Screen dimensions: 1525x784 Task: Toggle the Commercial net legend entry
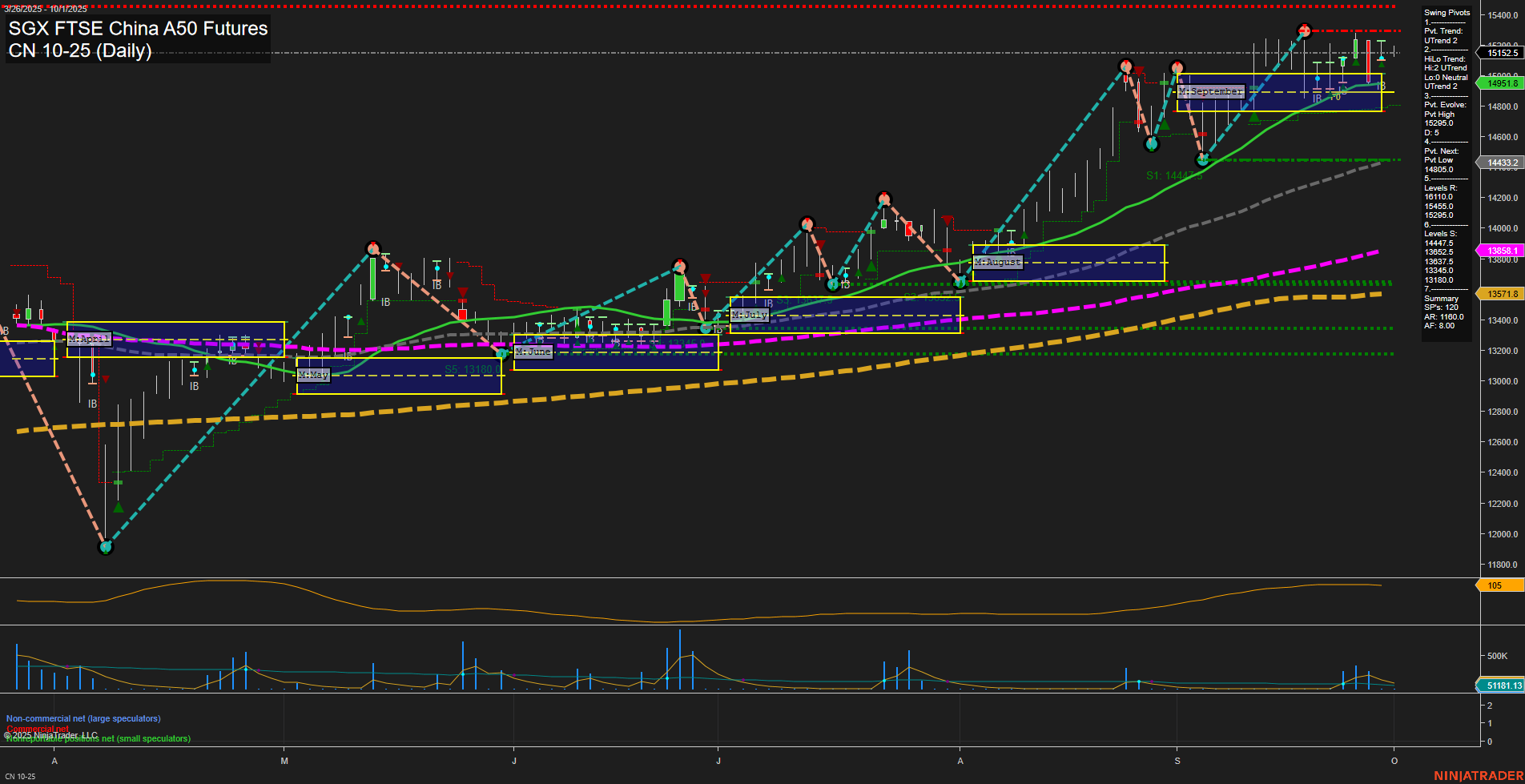(x=36, y=729)
